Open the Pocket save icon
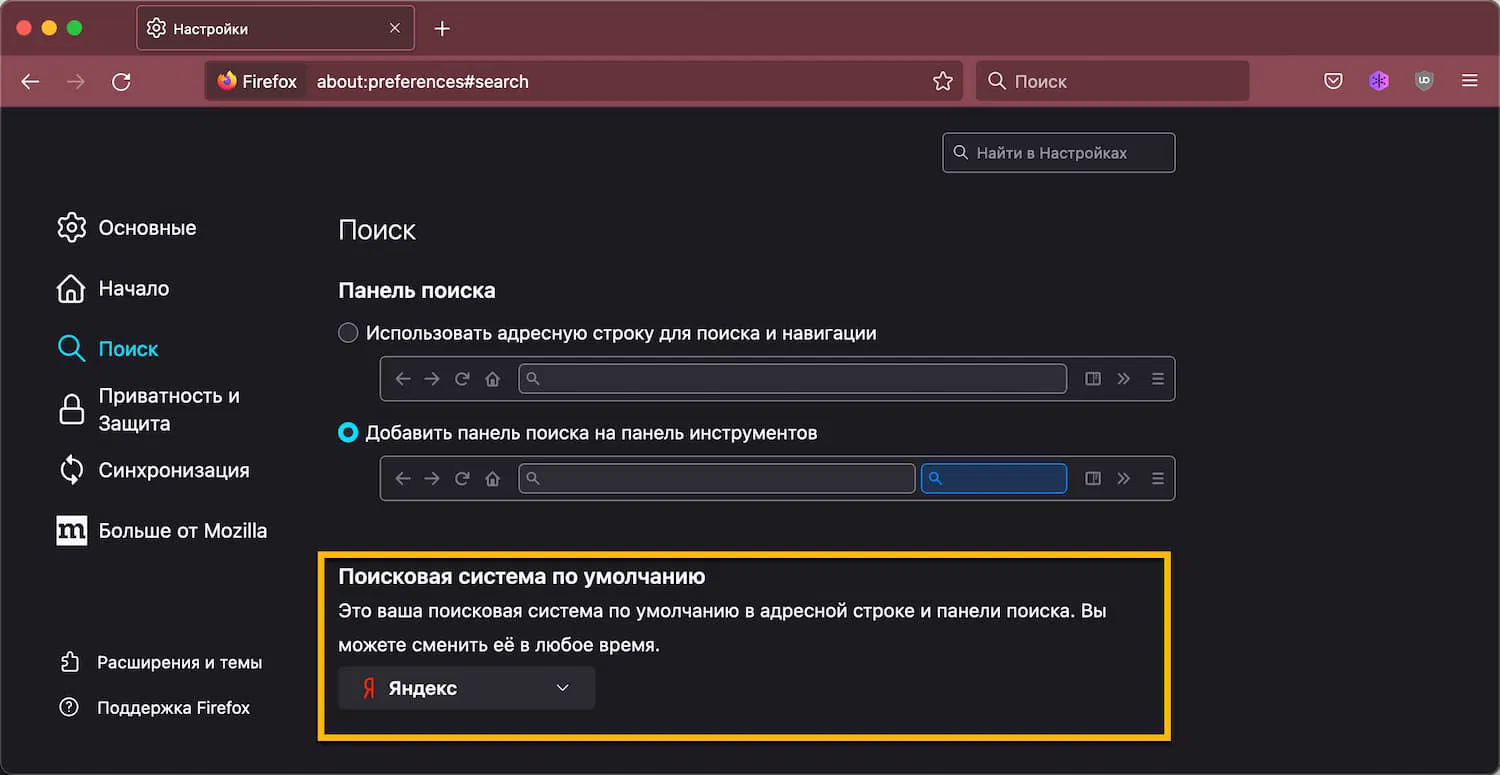 1333,82
